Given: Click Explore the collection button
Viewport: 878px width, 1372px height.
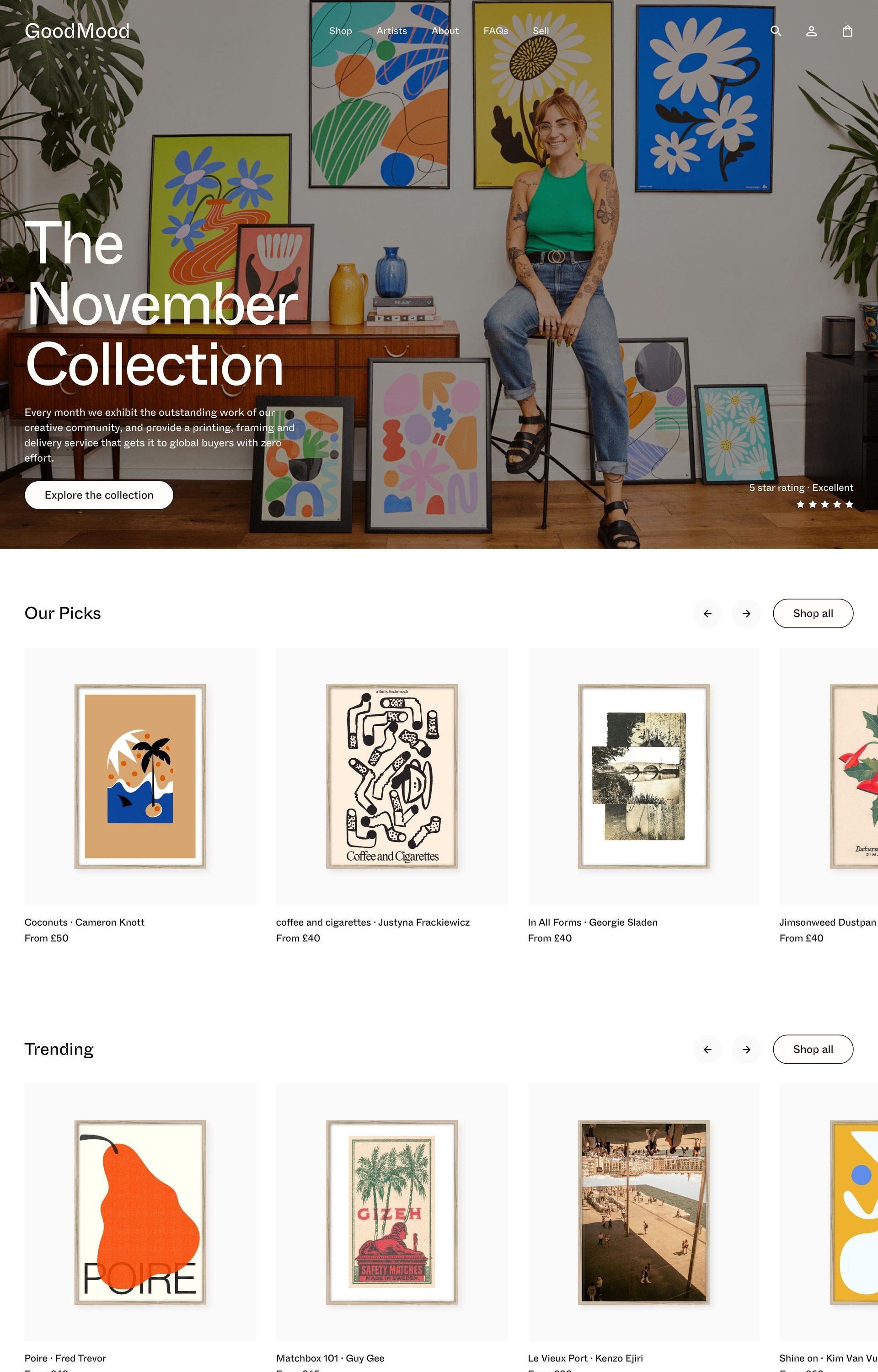Looking at the screenshot, I should click(x=99, y=495).
